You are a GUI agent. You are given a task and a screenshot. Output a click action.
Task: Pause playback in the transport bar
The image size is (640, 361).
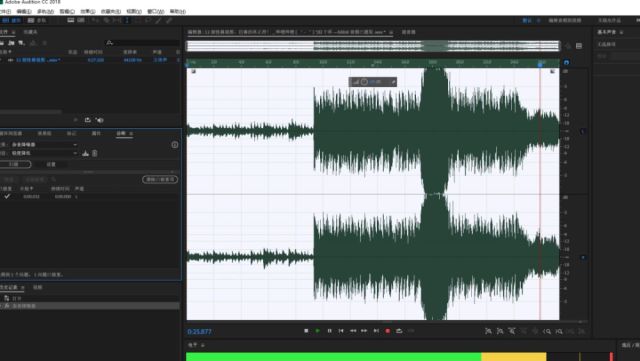coord(329,331)
